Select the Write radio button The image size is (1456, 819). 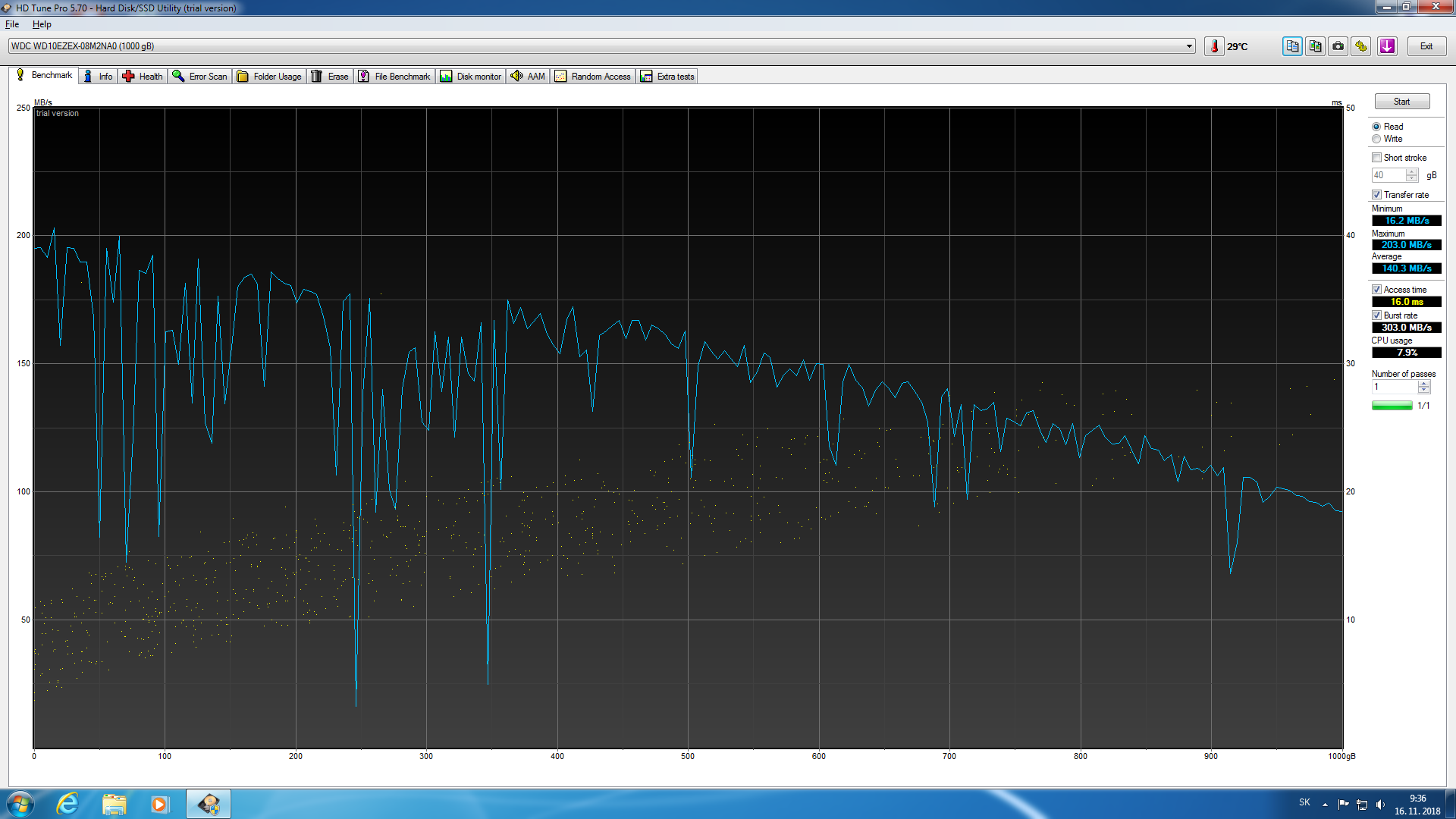[1376, 140]
